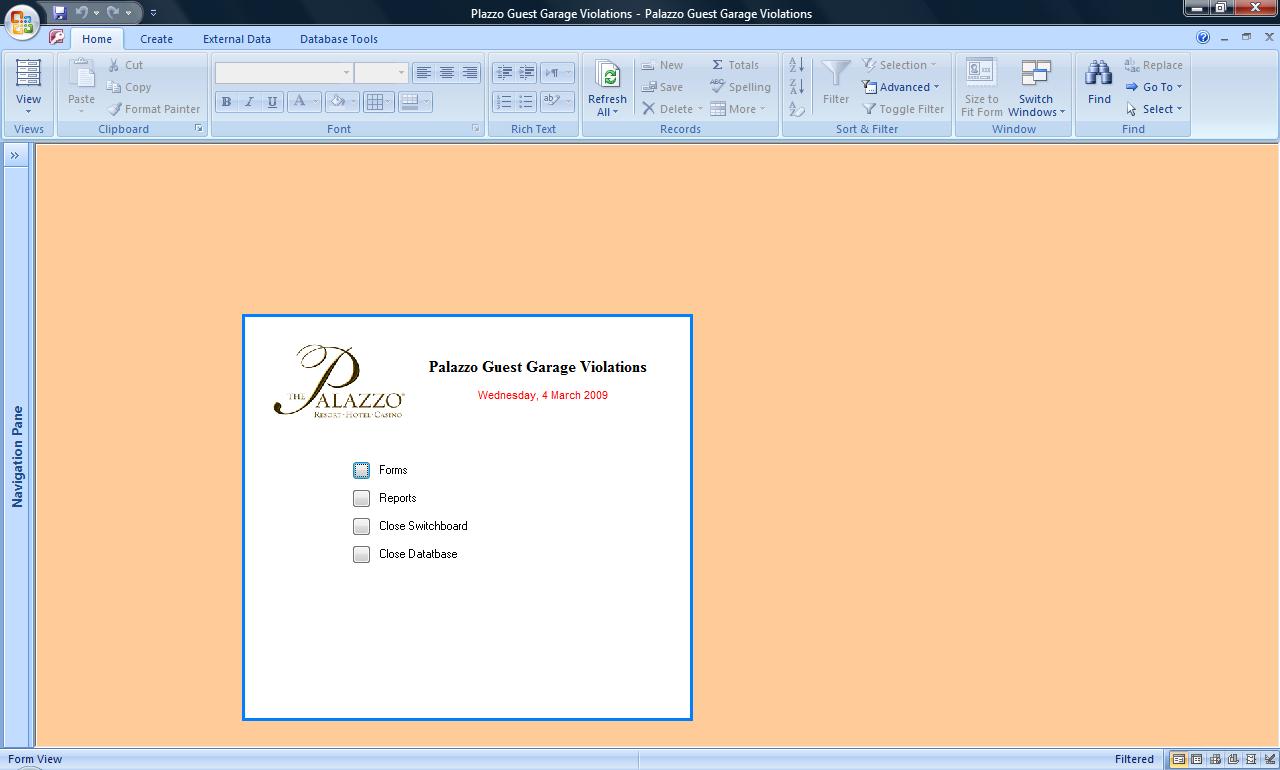Screen dimensions: 1280x770
Task: Click the Access form icon left of Home tab
Action: point(56,37)
